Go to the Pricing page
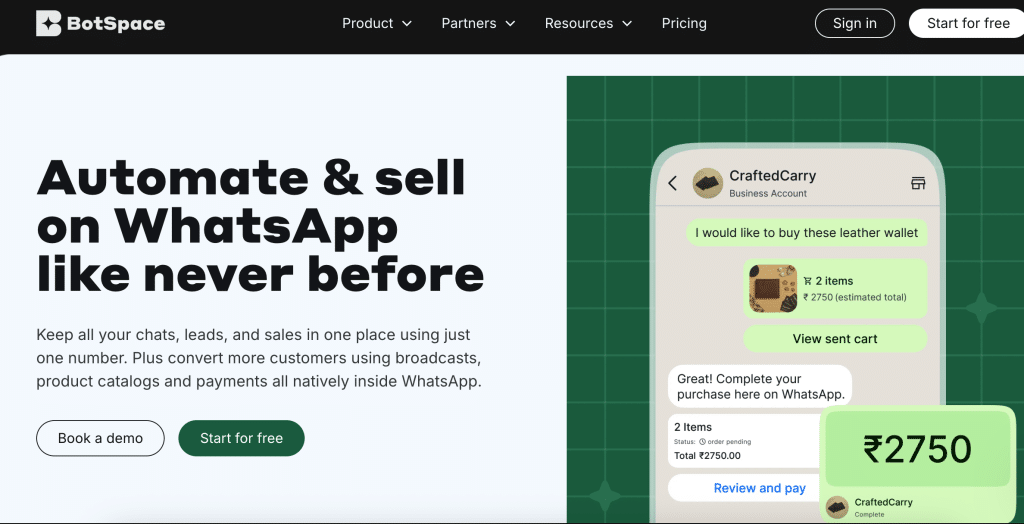Image resolution: width=1024 pixels, height=524 pixels. click(x=684, y=24)
